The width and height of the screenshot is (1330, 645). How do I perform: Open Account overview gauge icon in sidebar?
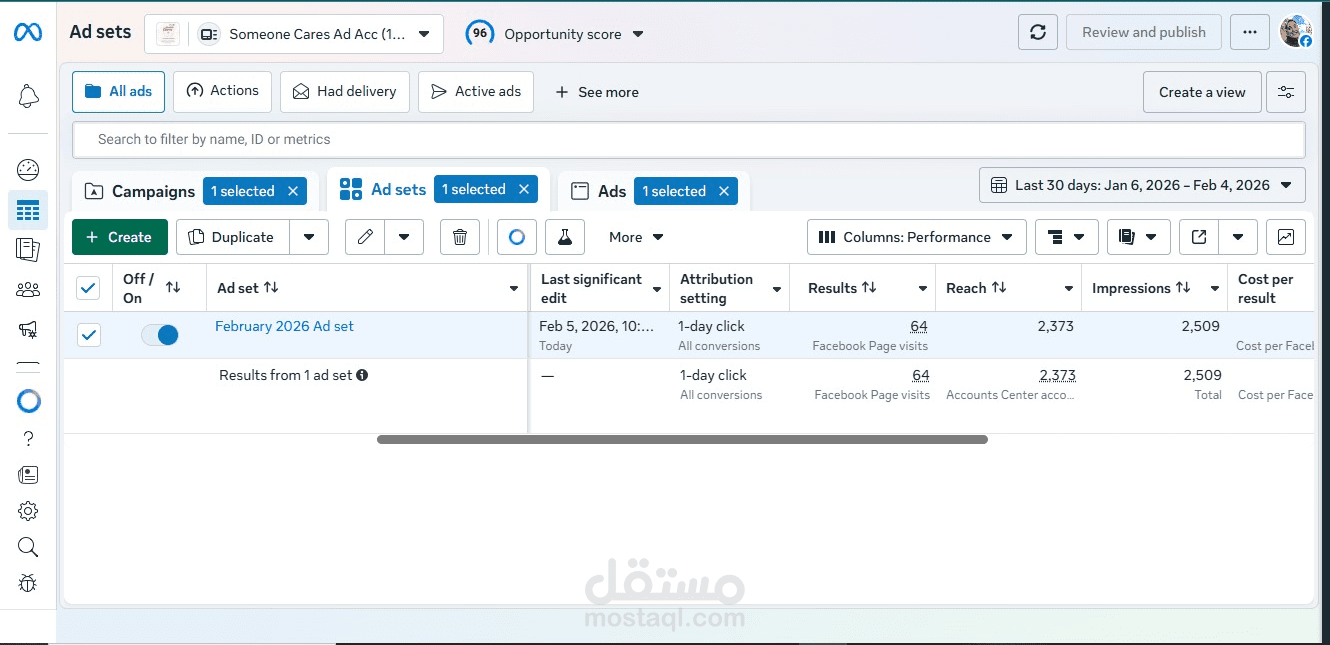click(28, 169)
